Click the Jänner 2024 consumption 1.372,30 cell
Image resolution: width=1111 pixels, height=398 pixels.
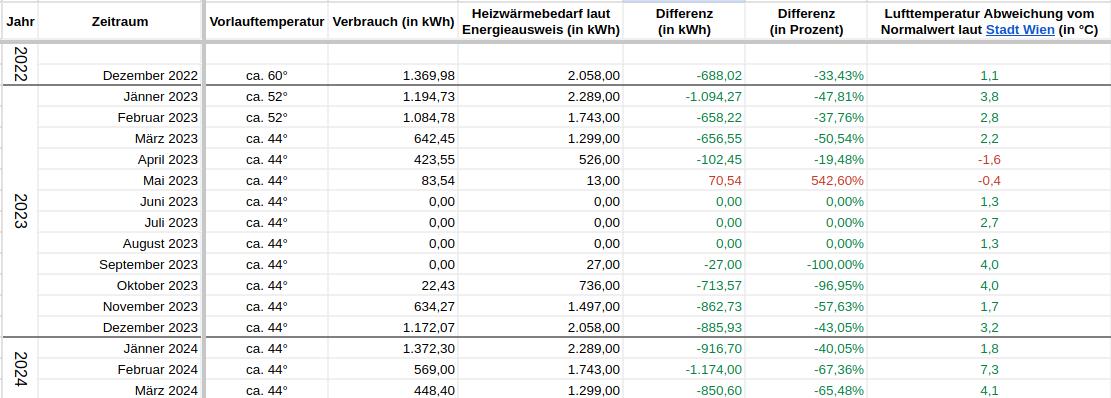point(393,348)
